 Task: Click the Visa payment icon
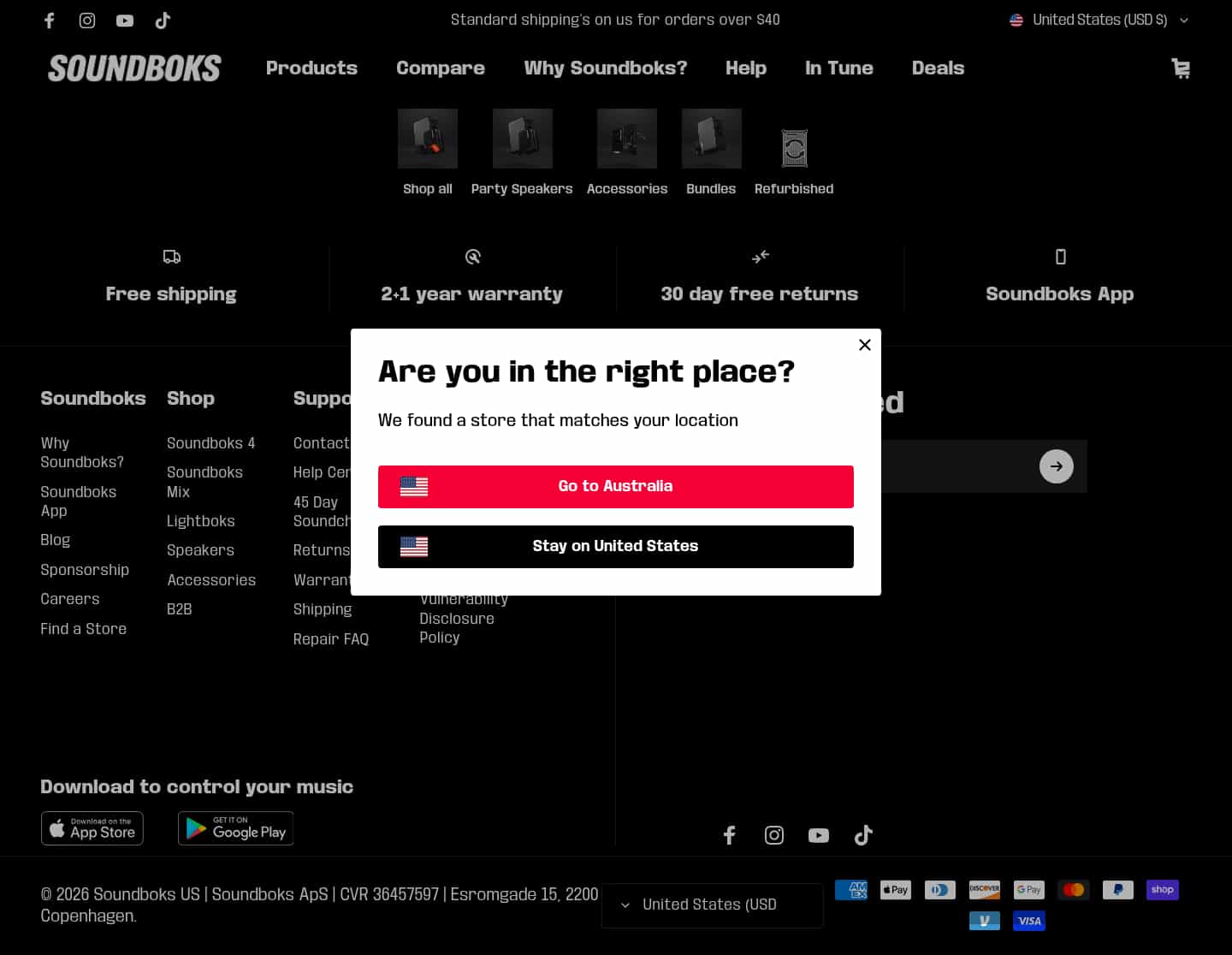click(x=1029, y=921)
